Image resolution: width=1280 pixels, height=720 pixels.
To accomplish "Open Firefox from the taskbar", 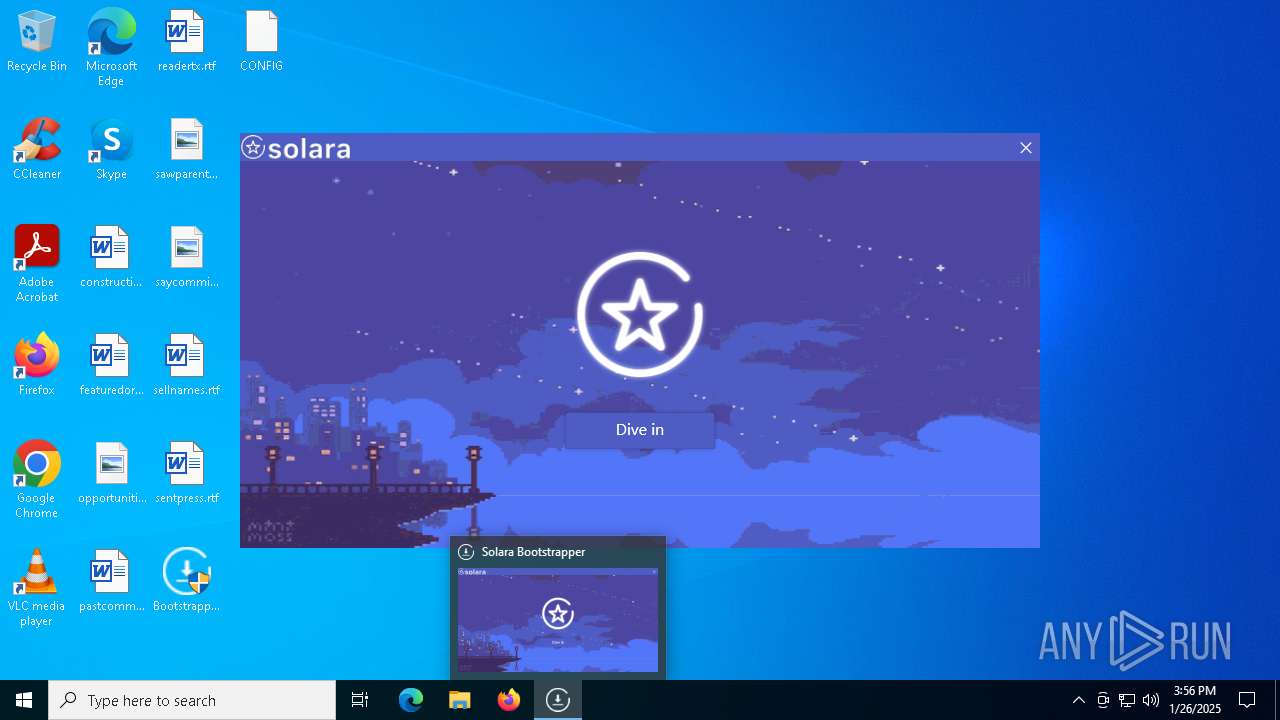I will point(509,700).
